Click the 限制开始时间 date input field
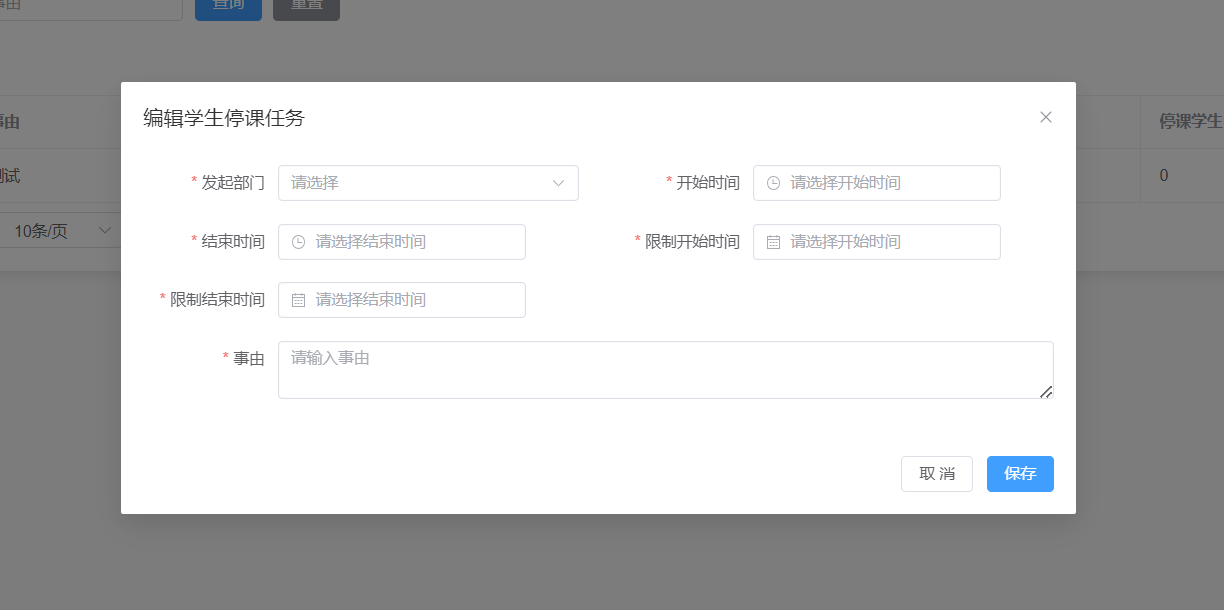Image resolution: width=1224 pixels, height=610 pixels. (877, 242)
